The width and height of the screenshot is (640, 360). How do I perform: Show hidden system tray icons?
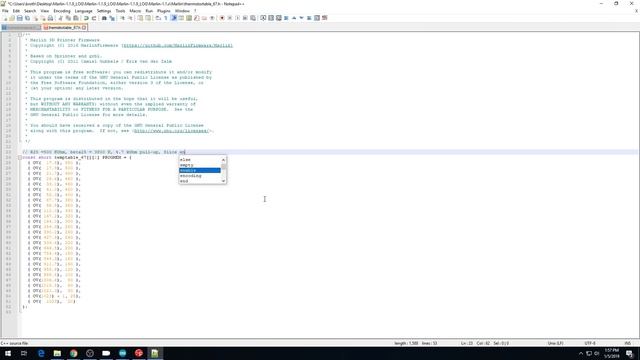point(581,353)
